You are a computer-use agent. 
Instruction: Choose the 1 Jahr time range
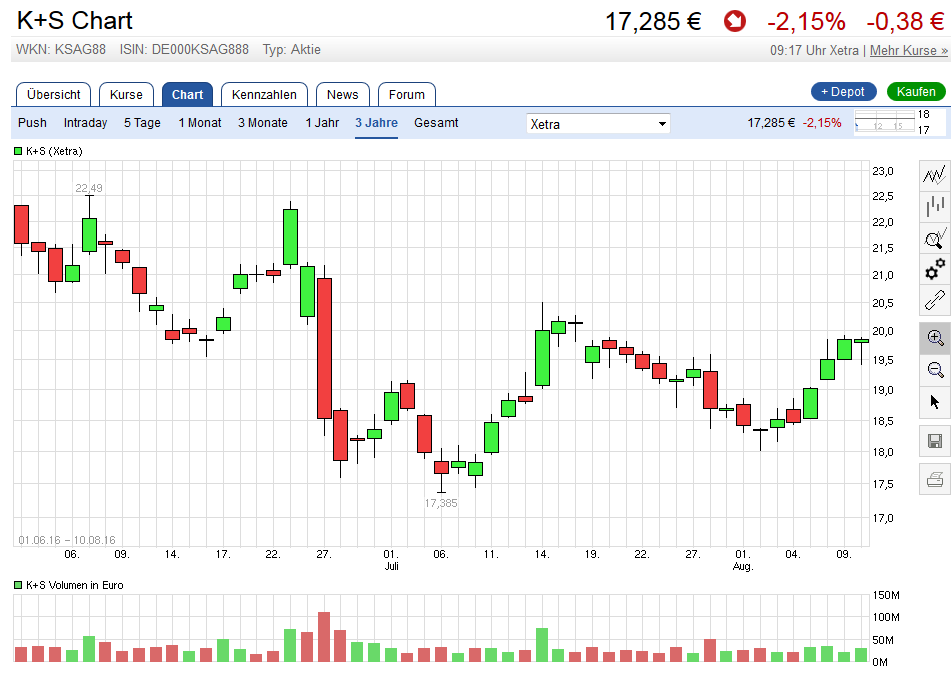[x=322, y=123]
